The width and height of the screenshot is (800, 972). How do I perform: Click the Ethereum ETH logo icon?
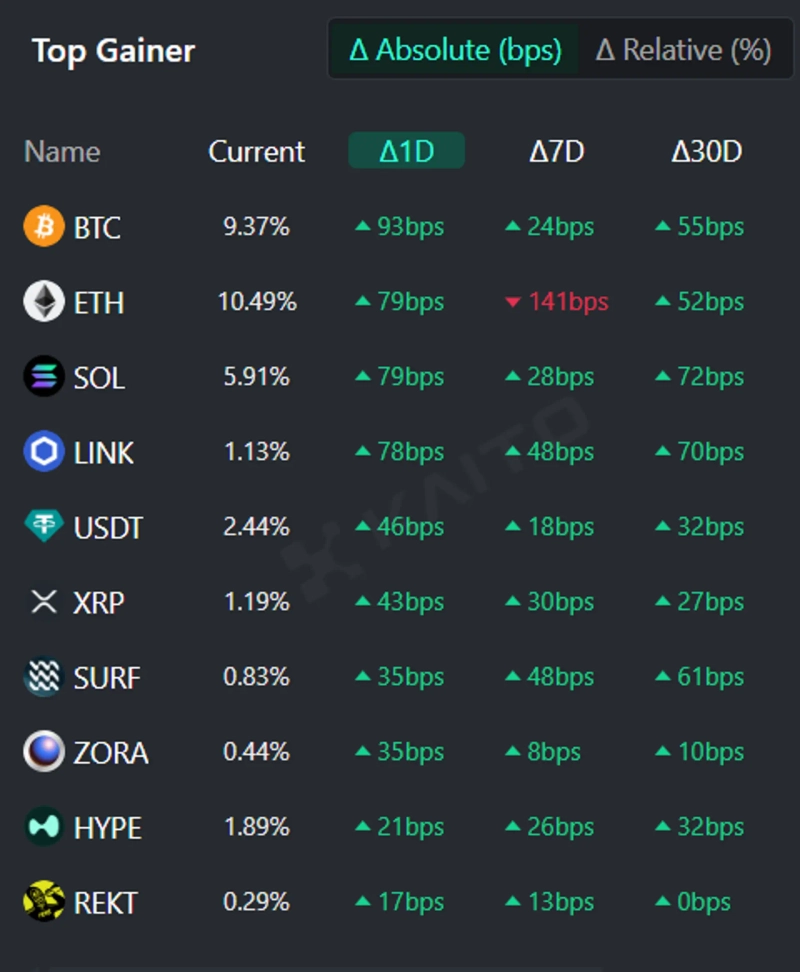coord(43,302)
